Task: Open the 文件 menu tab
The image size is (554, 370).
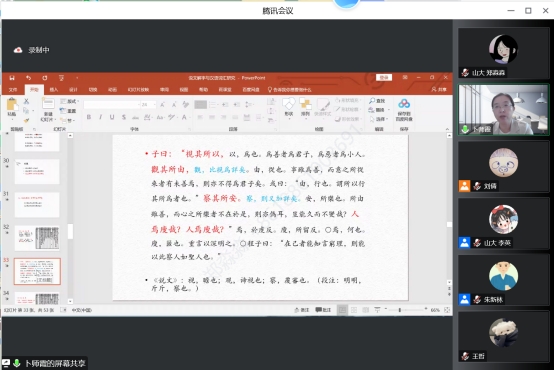Action: [x=13, y=90]
